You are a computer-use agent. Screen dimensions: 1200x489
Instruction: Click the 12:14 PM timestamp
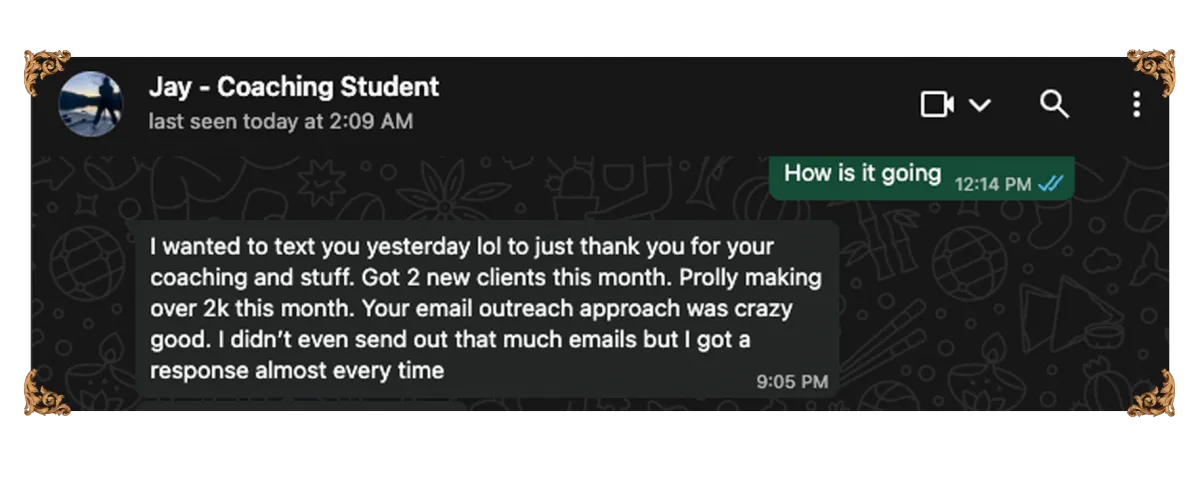(x=992, y=184)
